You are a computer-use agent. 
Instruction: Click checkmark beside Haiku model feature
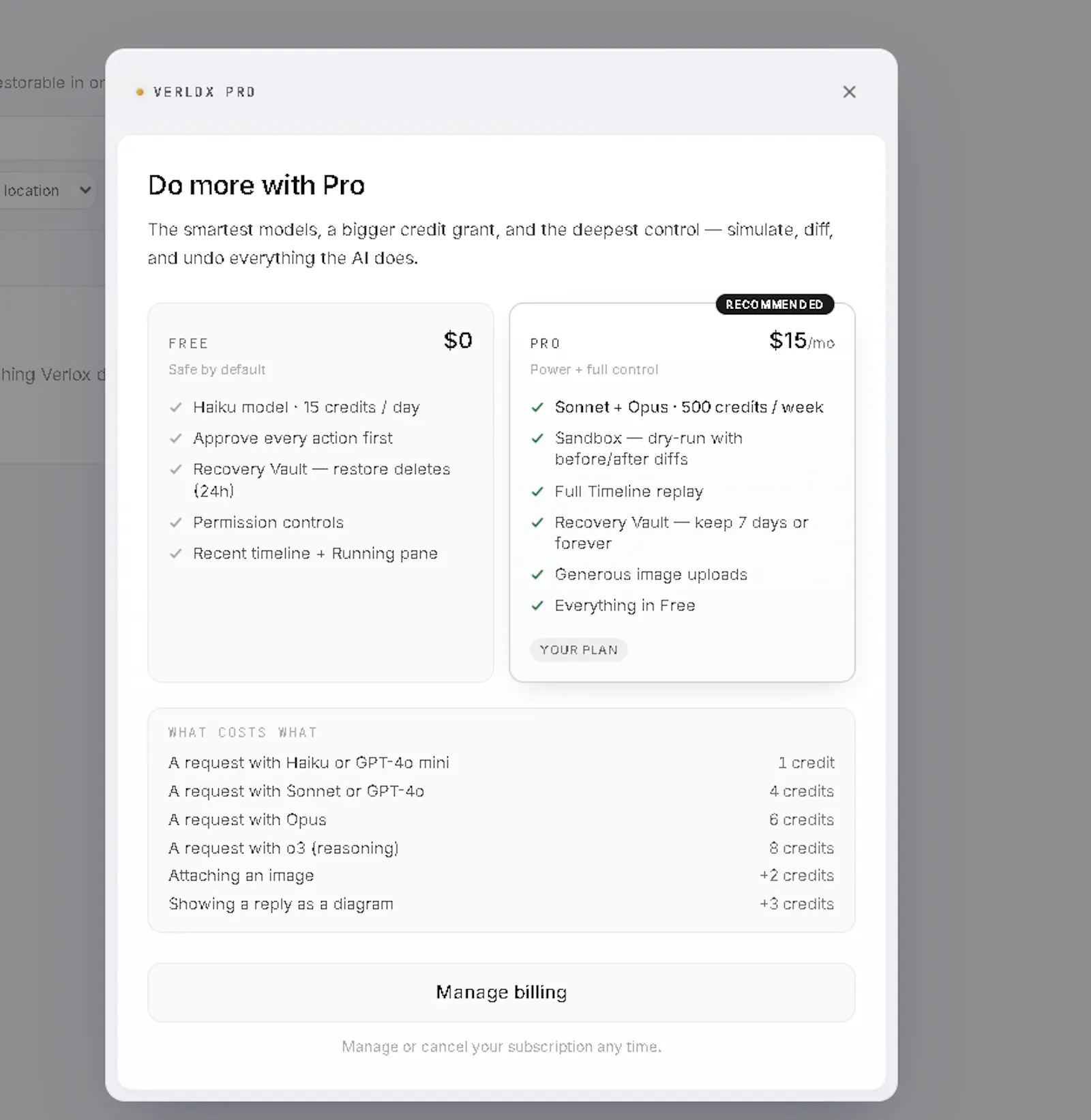pos(176,407)
